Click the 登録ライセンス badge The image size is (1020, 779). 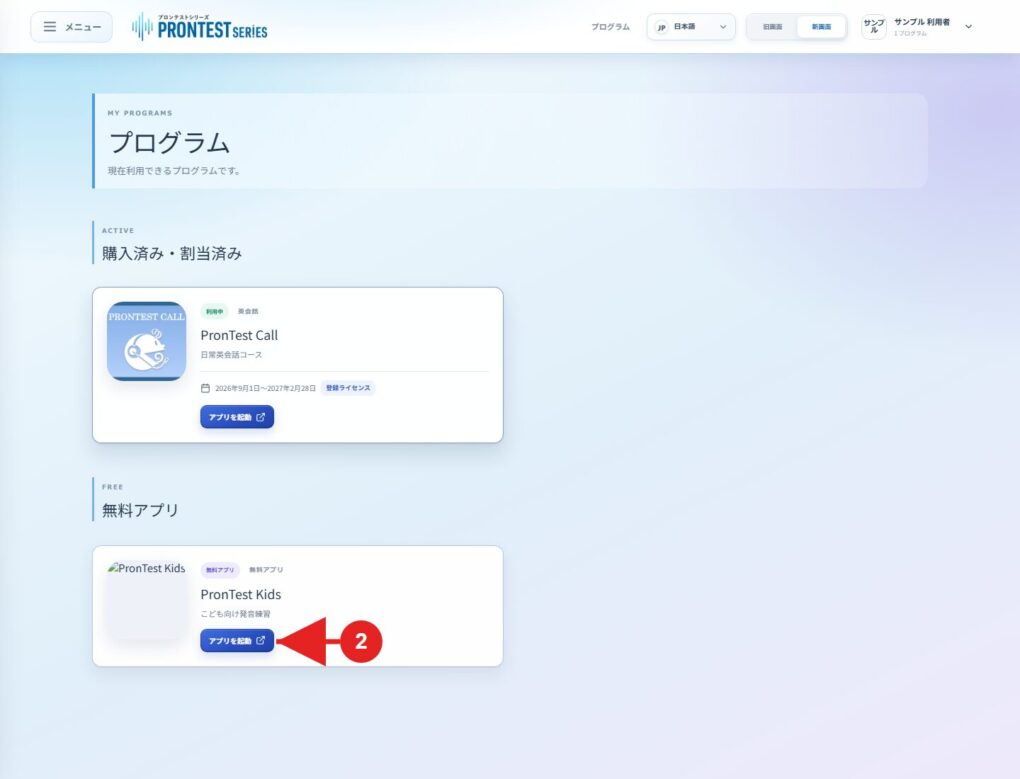click(x=348, y=388)
